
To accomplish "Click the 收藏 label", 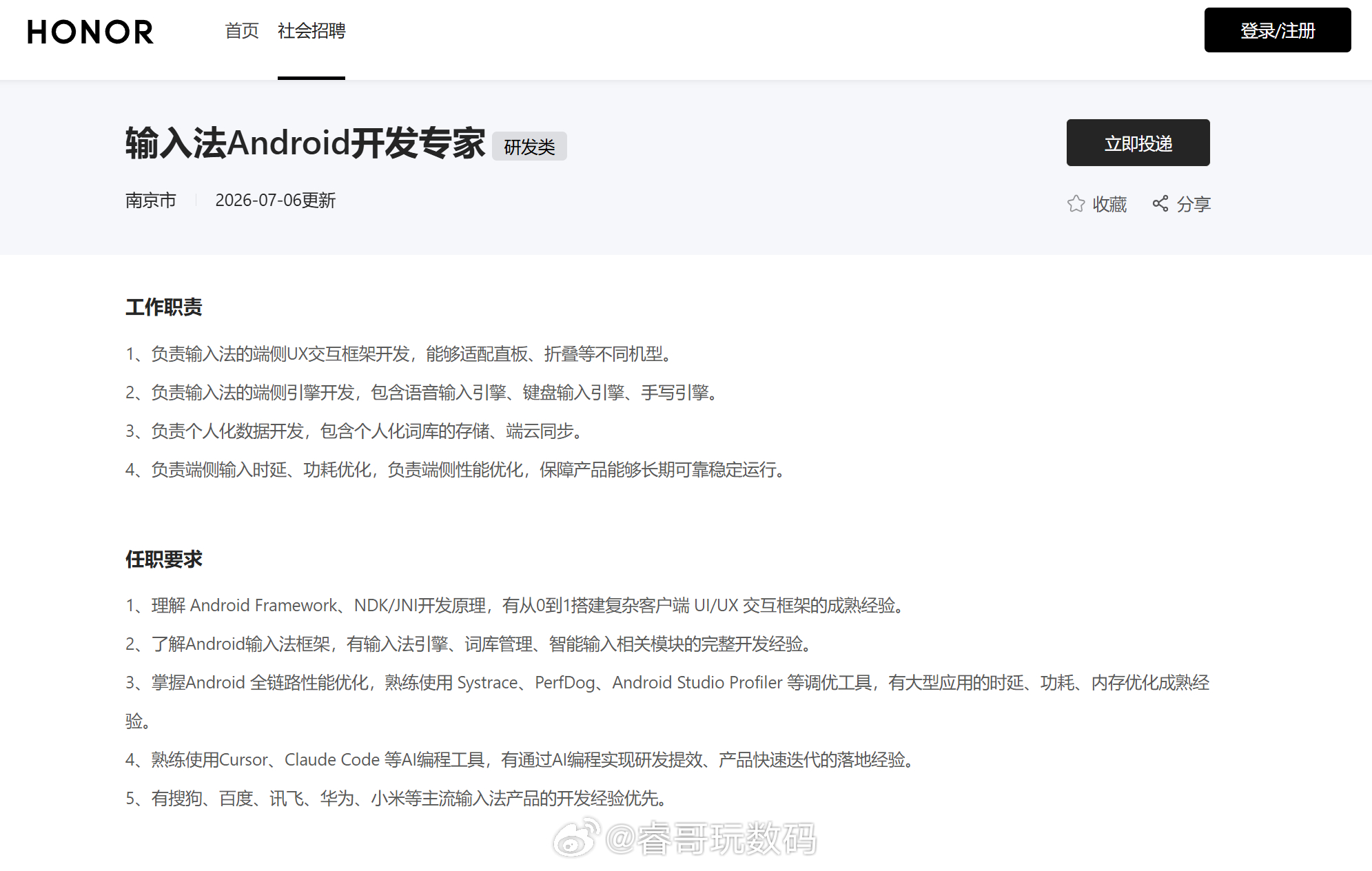I will [1109, 204].
